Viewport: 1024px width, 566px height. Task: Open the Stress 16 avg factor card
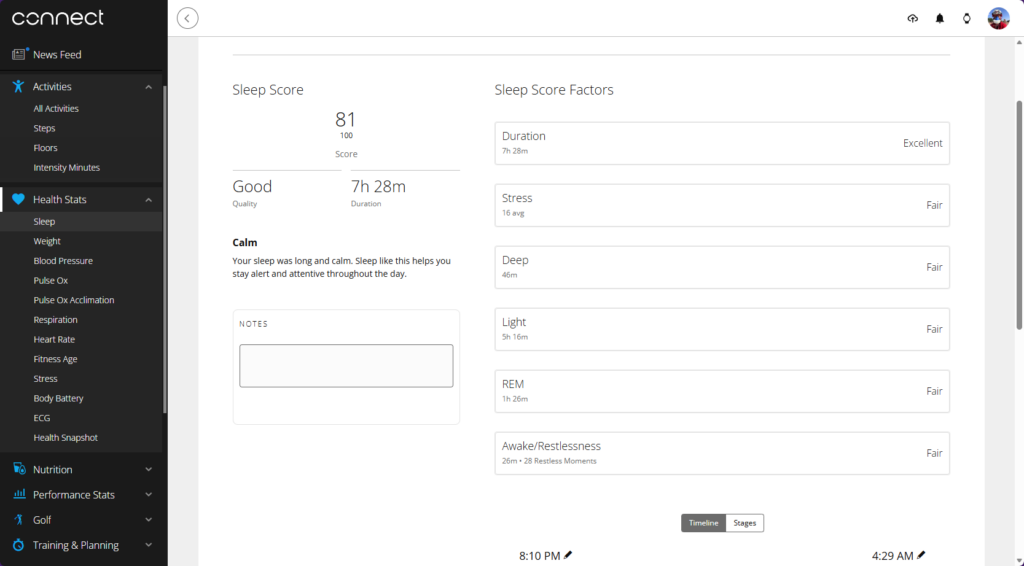722,205
